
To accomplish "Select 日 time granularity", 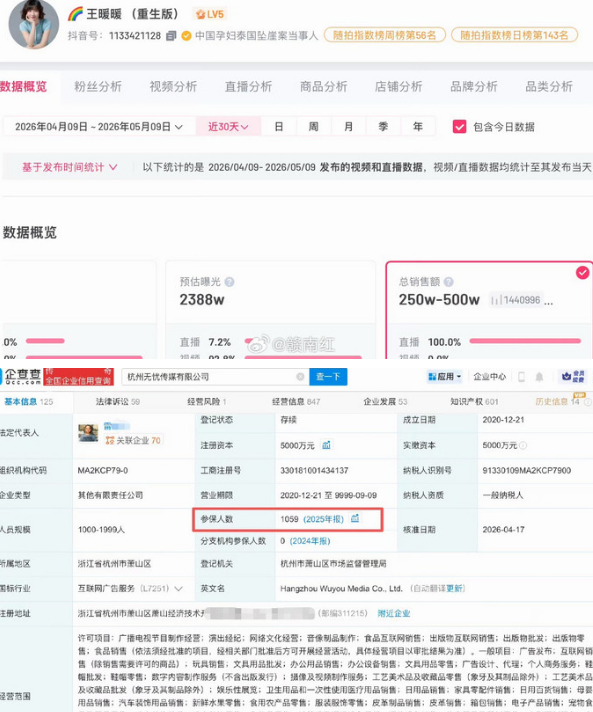I will click(279, 127).
